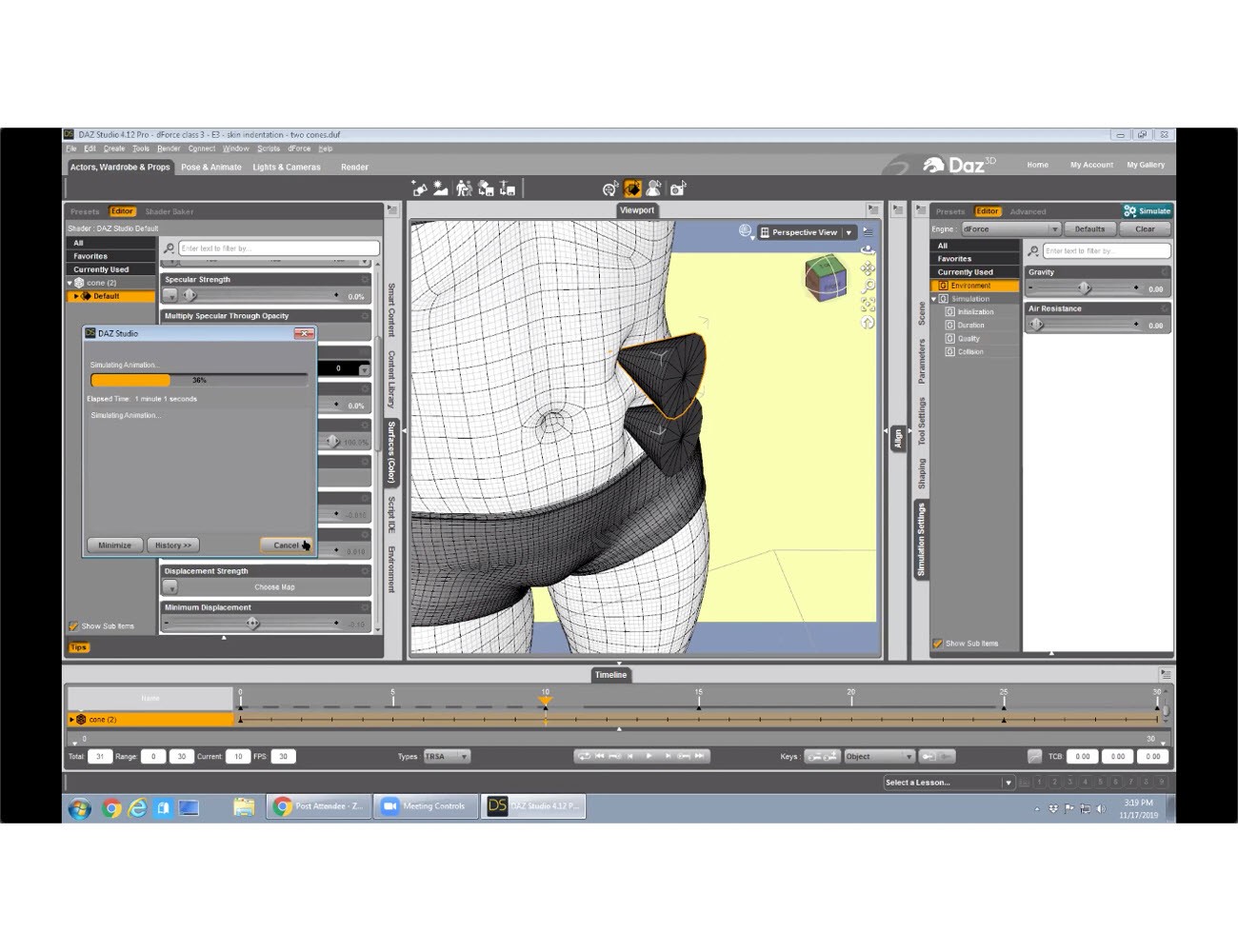Switch to the Lights & Cameras tab
Screen dimensions: 1238x952
(286, 167)
